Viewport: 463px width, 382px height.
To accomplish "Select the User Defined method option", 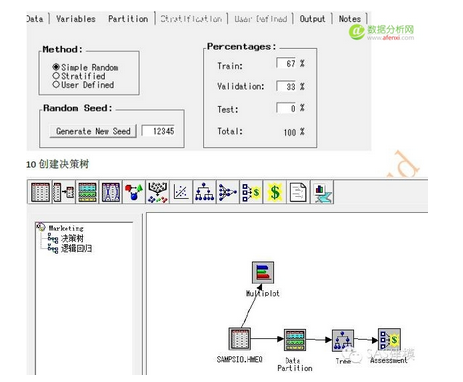I will click(x=83, y=85).
